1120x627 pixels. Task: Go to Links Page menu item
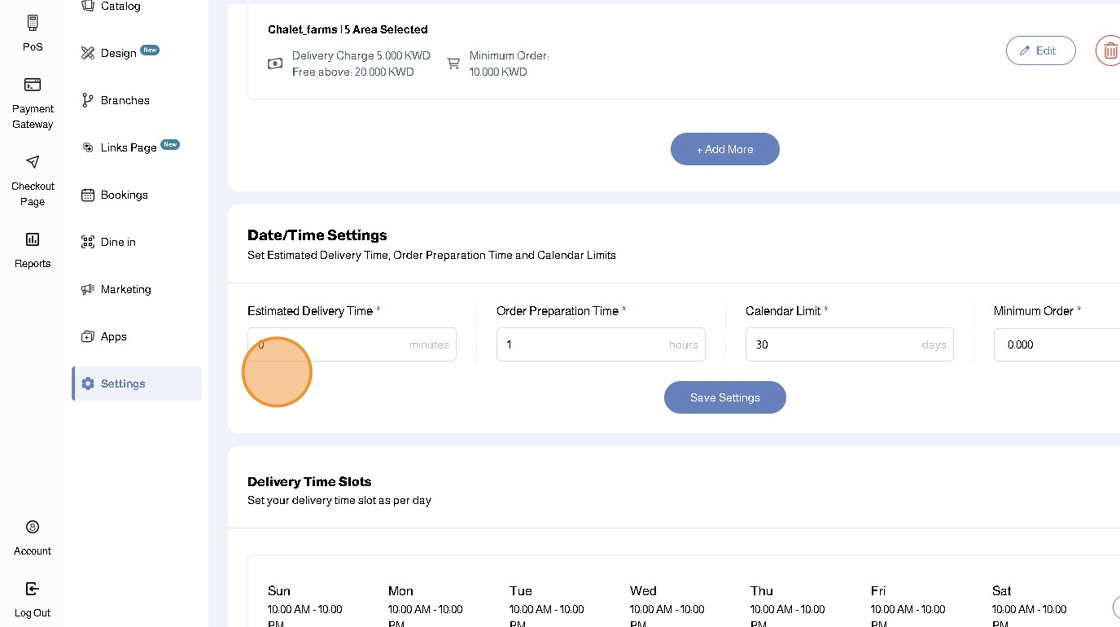click(x=128, y=147)
